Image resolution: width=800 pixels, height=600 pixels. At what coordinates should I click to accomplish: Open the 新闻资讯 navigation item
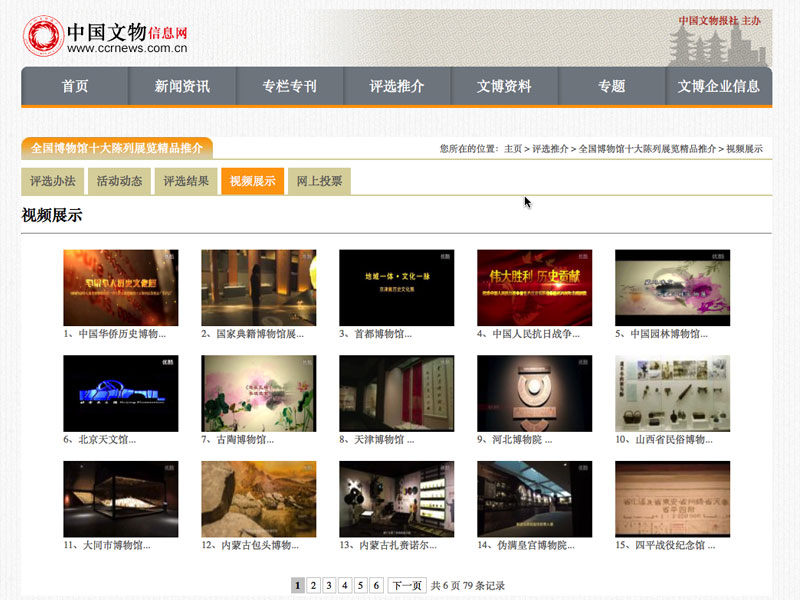click(182, 86)
